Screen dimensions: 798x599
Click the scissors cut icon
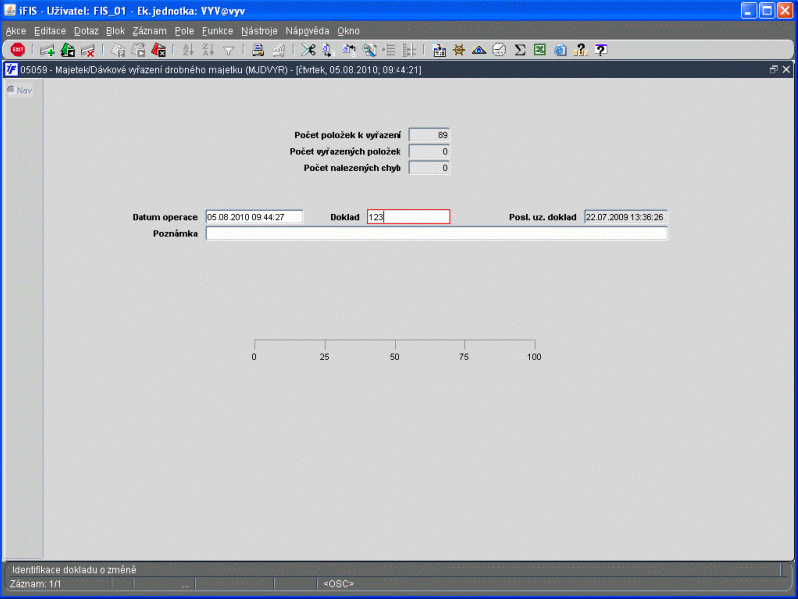click(308, 50)
